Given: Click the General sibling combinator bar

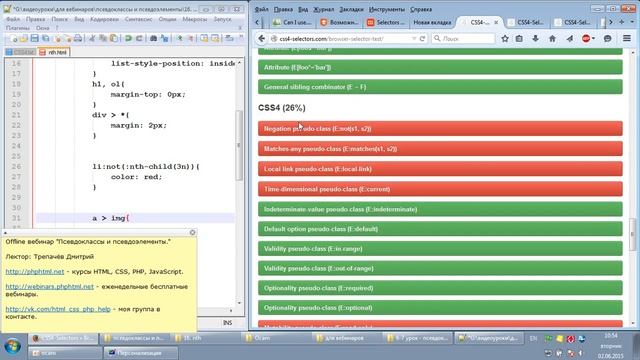Looking at the screenshot, I should tap(440, 87).
